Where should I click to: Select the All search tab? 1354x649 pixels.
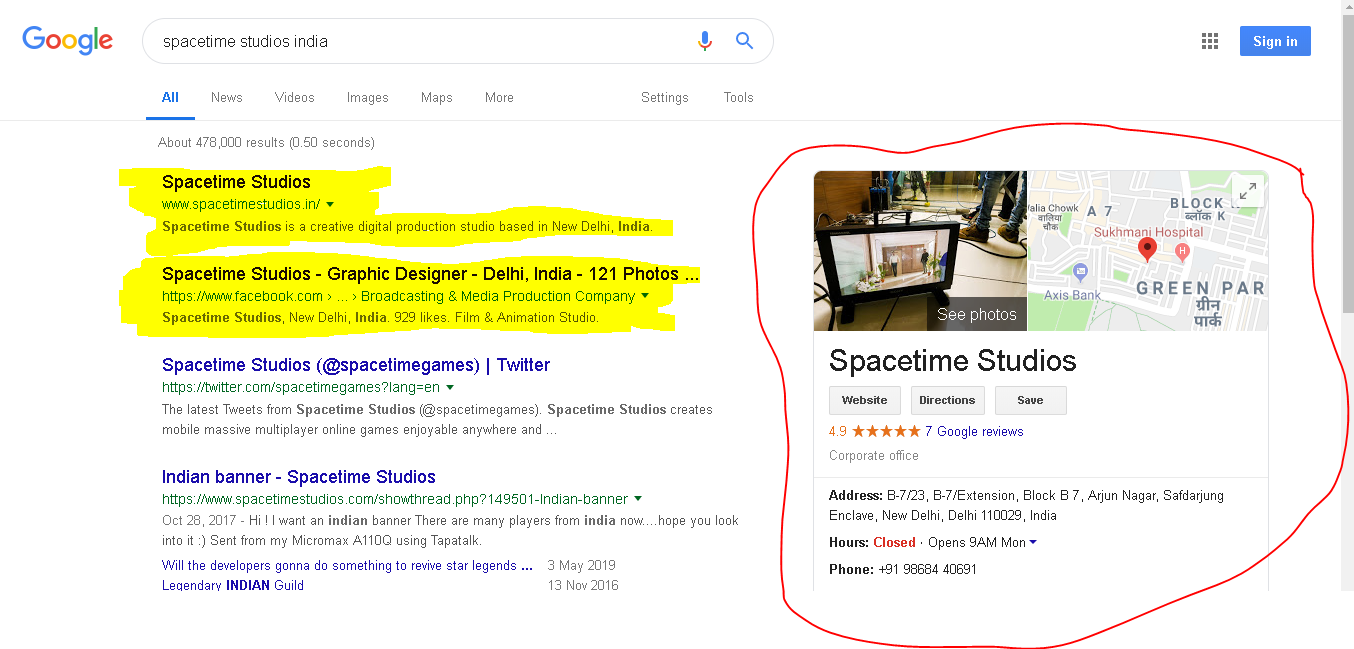click(170, 97)
